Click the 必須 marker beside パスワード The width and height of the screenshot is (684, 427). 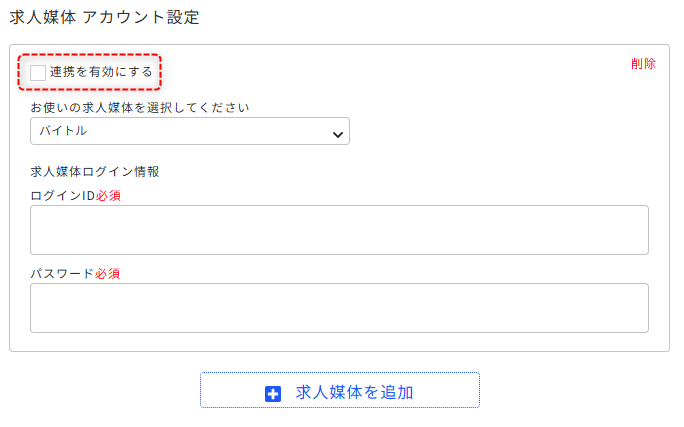pyautogui.click(x=108, y=272)
